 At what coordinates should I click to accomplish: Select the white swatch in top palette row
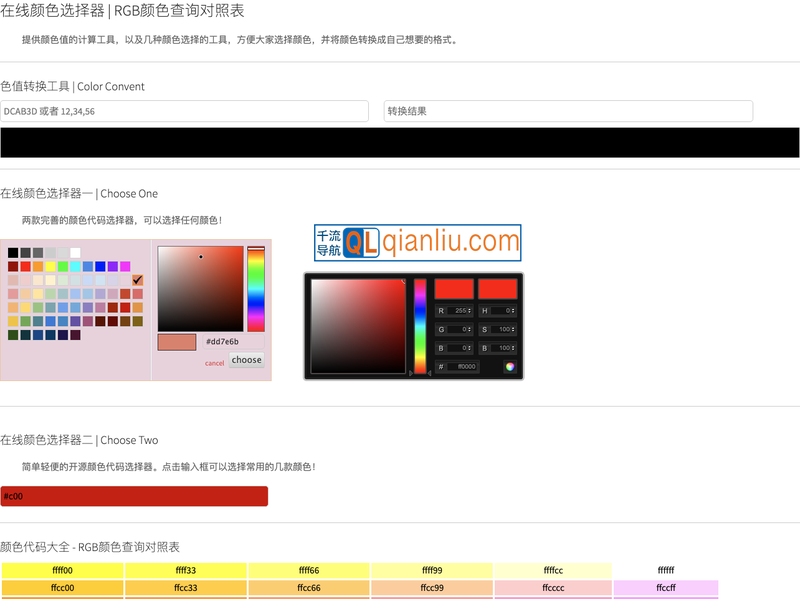coord(75,253)
